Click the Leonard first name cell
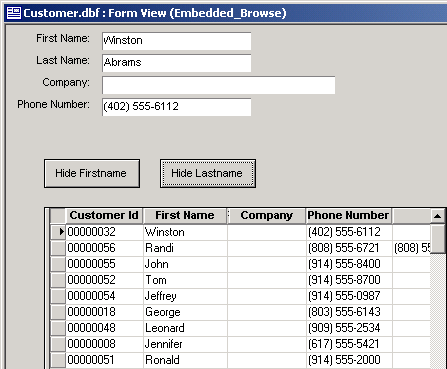The width and height of the screenshot is (447, 369). tap(185, 328)
